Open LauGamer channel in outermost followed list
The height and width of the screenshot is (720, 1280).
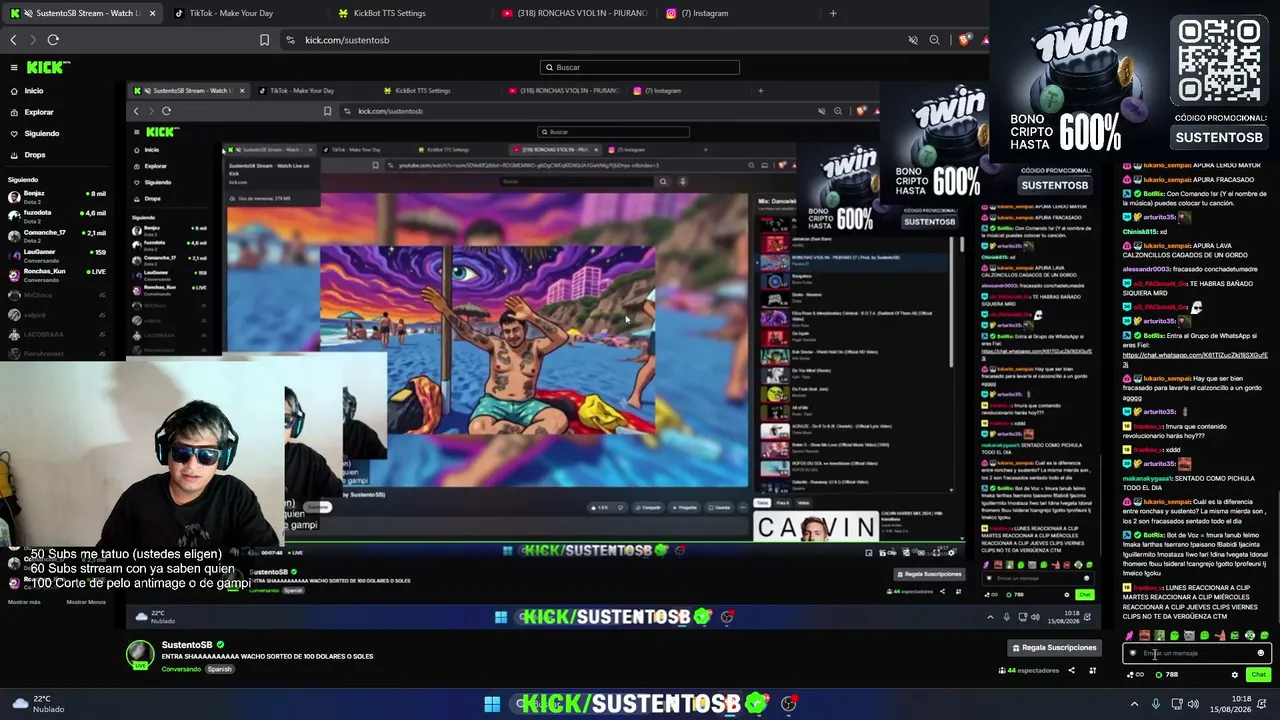pos(57,254)
